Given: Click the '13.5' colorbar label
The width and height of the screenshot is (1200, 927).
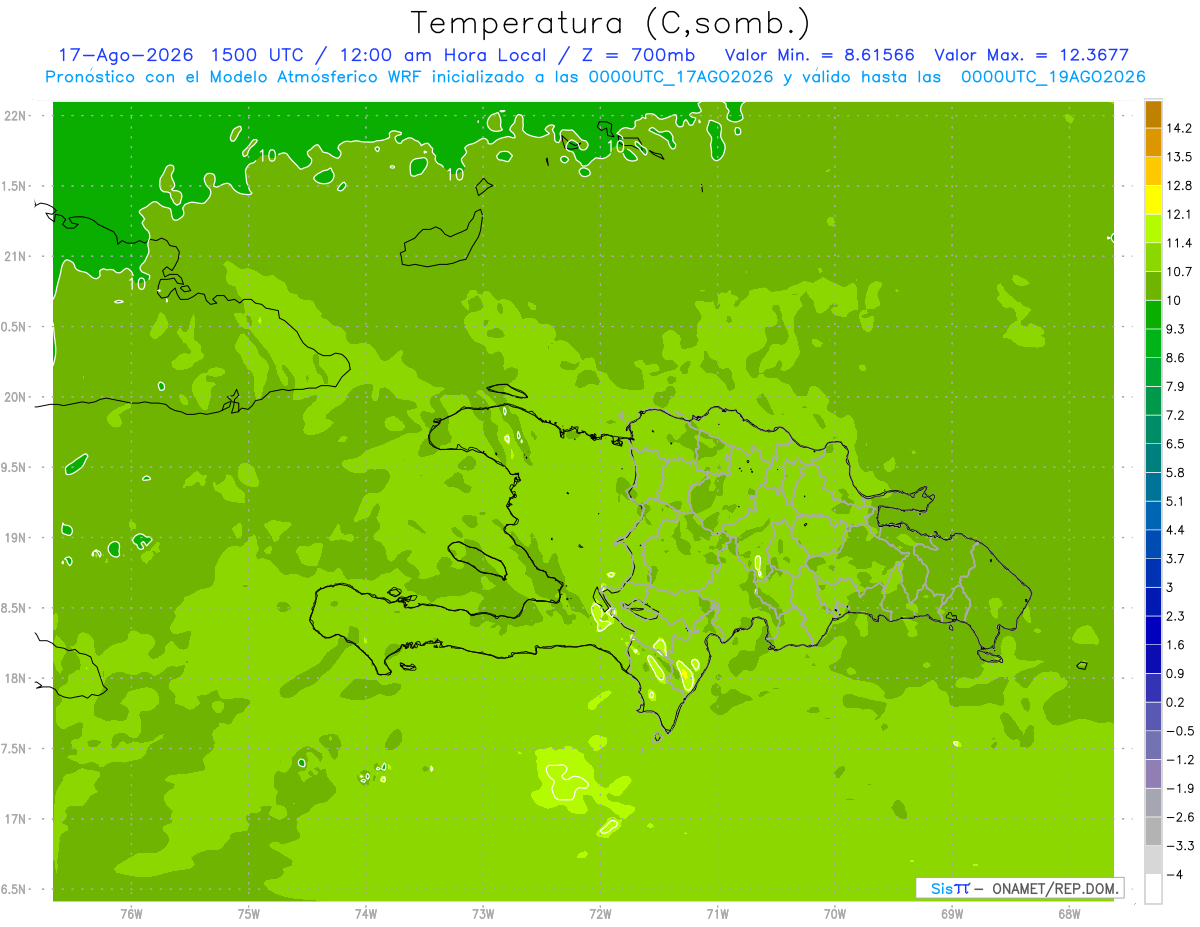Looking at the screenshot, I should pyautogui.click(x=1181, y=157).
